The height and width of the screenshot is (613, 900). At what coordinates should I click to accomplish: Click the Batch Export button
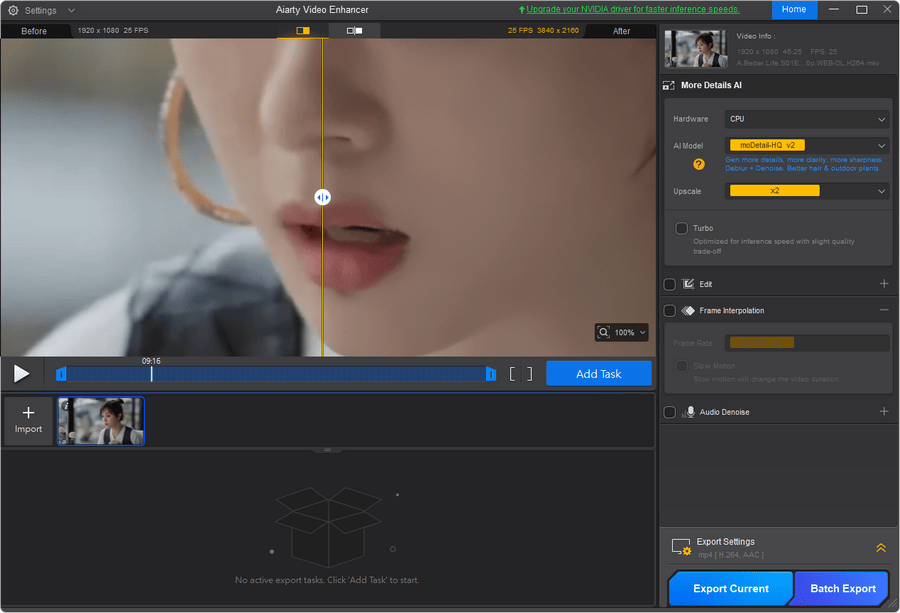pyautogui.click(x=842, y=588)
